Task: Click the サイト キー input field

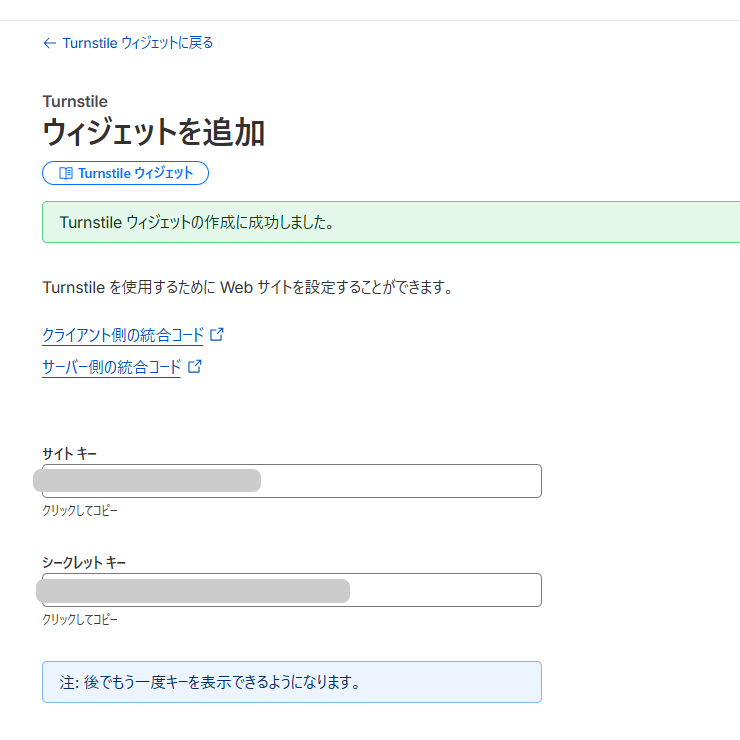Action: pyautogui.click(x=400, y=481)
